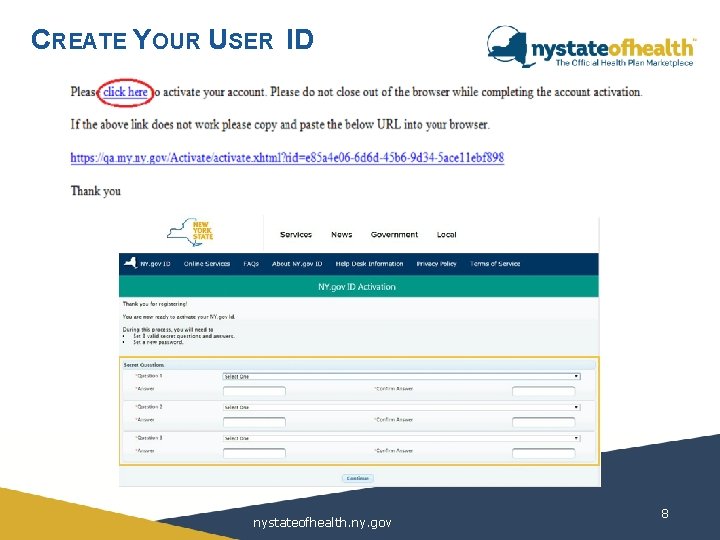Click the 'NY.gov ID Activation' heading
Screen dimensions: 720x540
[x=357, y=287]
